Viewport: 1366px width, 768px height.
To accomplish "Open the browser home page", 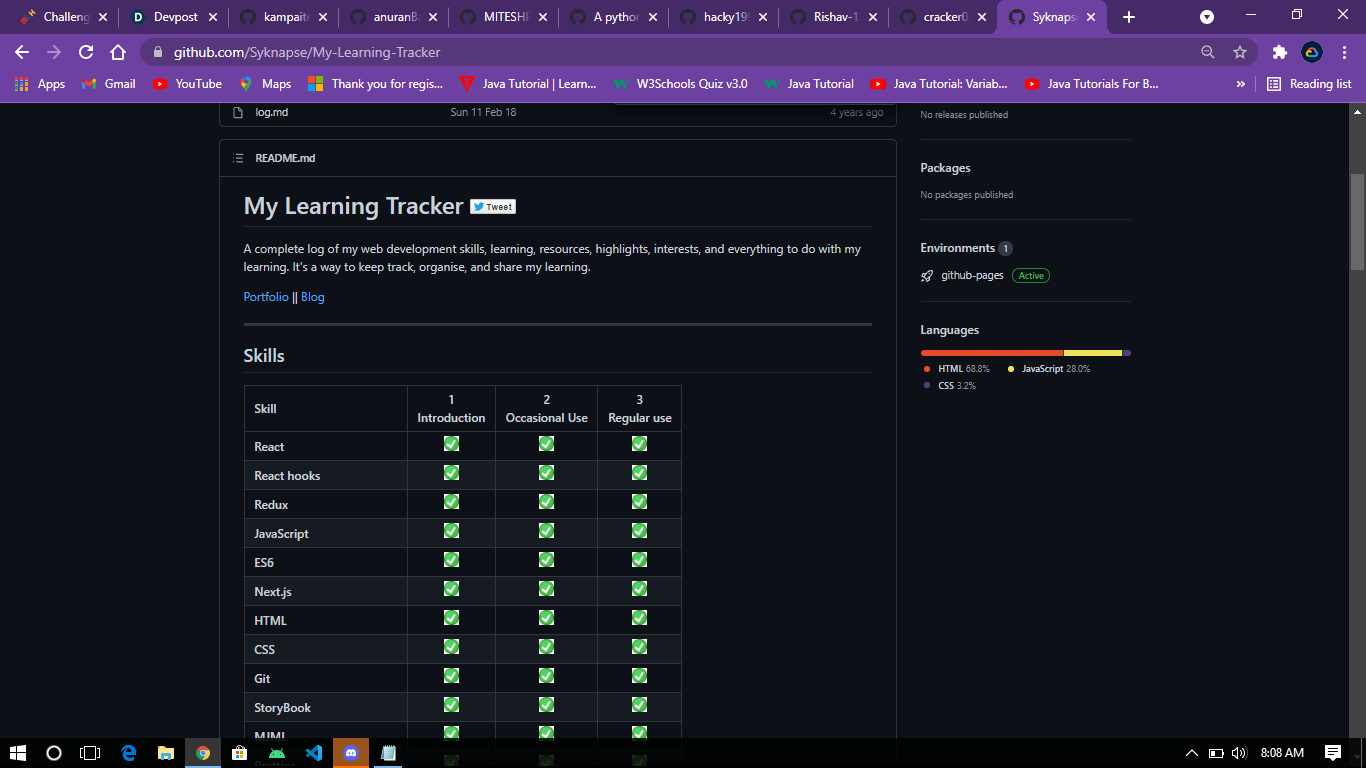I will tap(118, 52).
